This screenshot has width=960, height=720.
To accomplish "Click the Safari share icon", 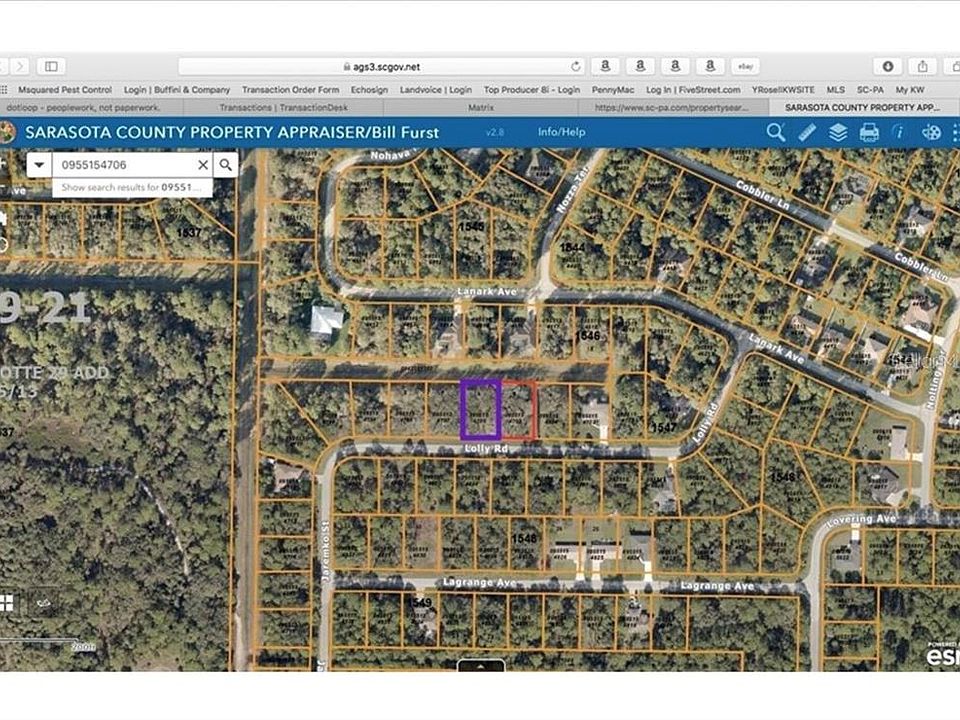I will coord(923,66).
